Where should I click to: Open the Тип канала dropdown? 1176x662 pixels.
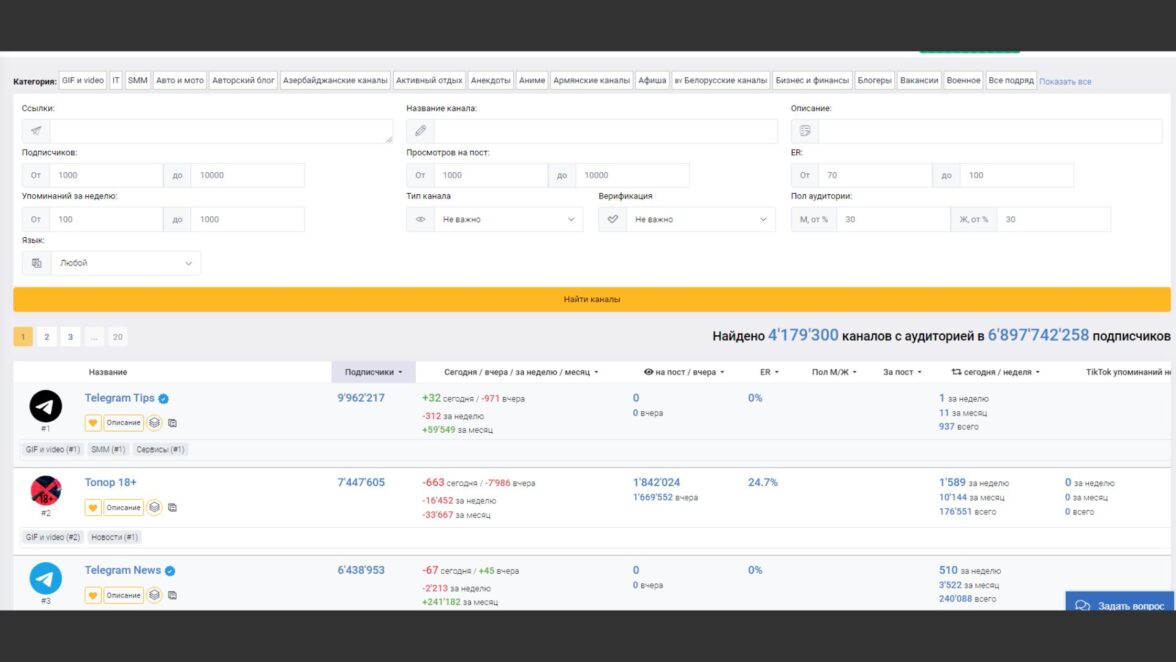[x=494, y=219]
